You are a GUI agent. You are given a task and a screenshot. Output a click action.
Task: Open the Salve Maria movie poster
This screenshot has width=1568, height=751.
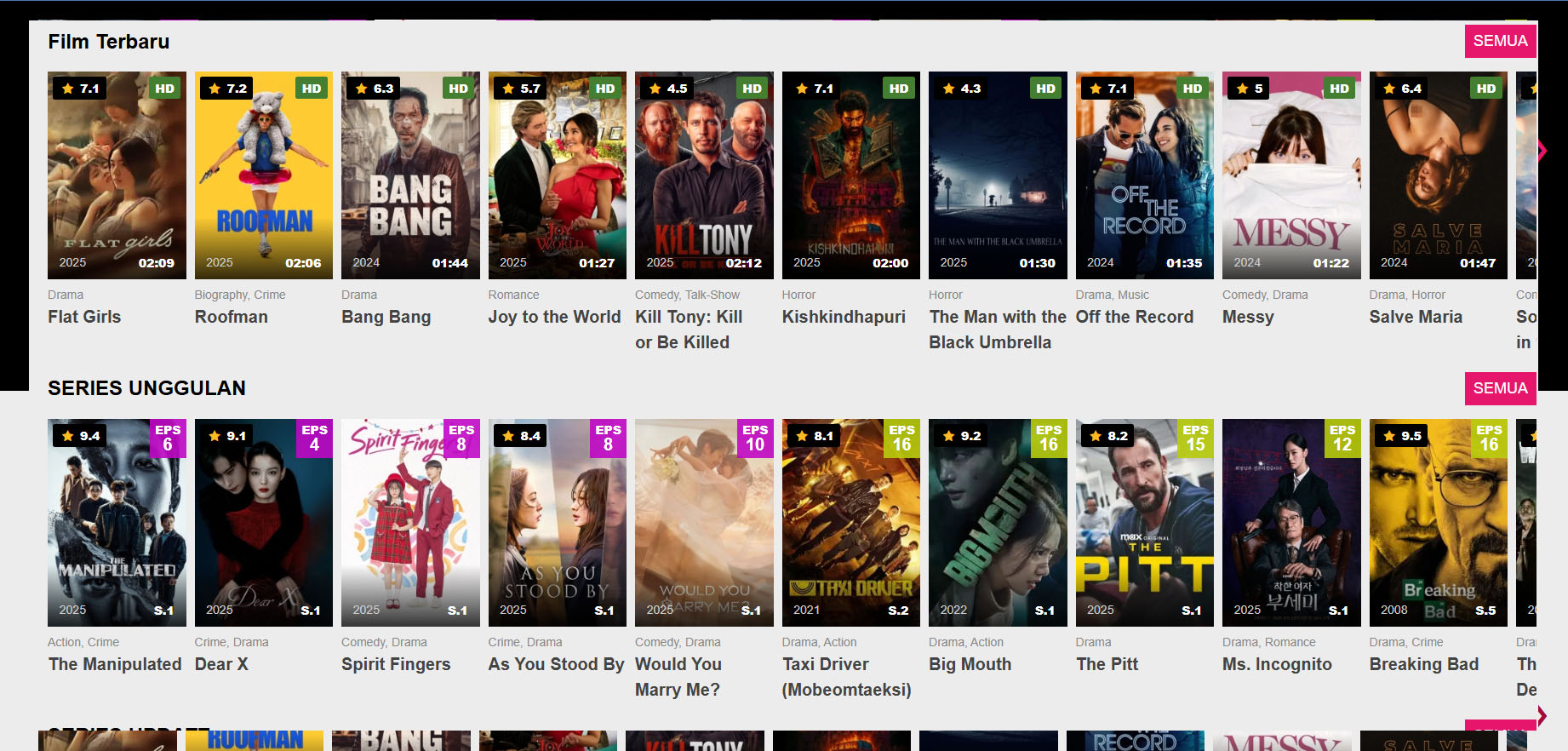[1438, 175]
